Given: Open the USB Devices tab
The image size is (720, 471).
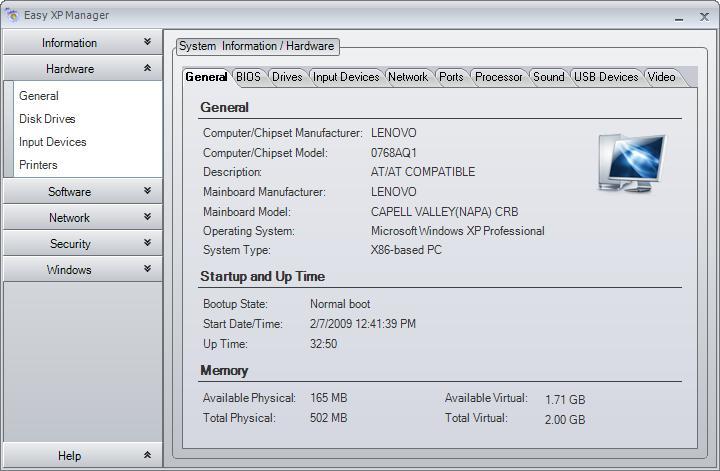Looking at the screenshot, I should click(x=606, y=77).
